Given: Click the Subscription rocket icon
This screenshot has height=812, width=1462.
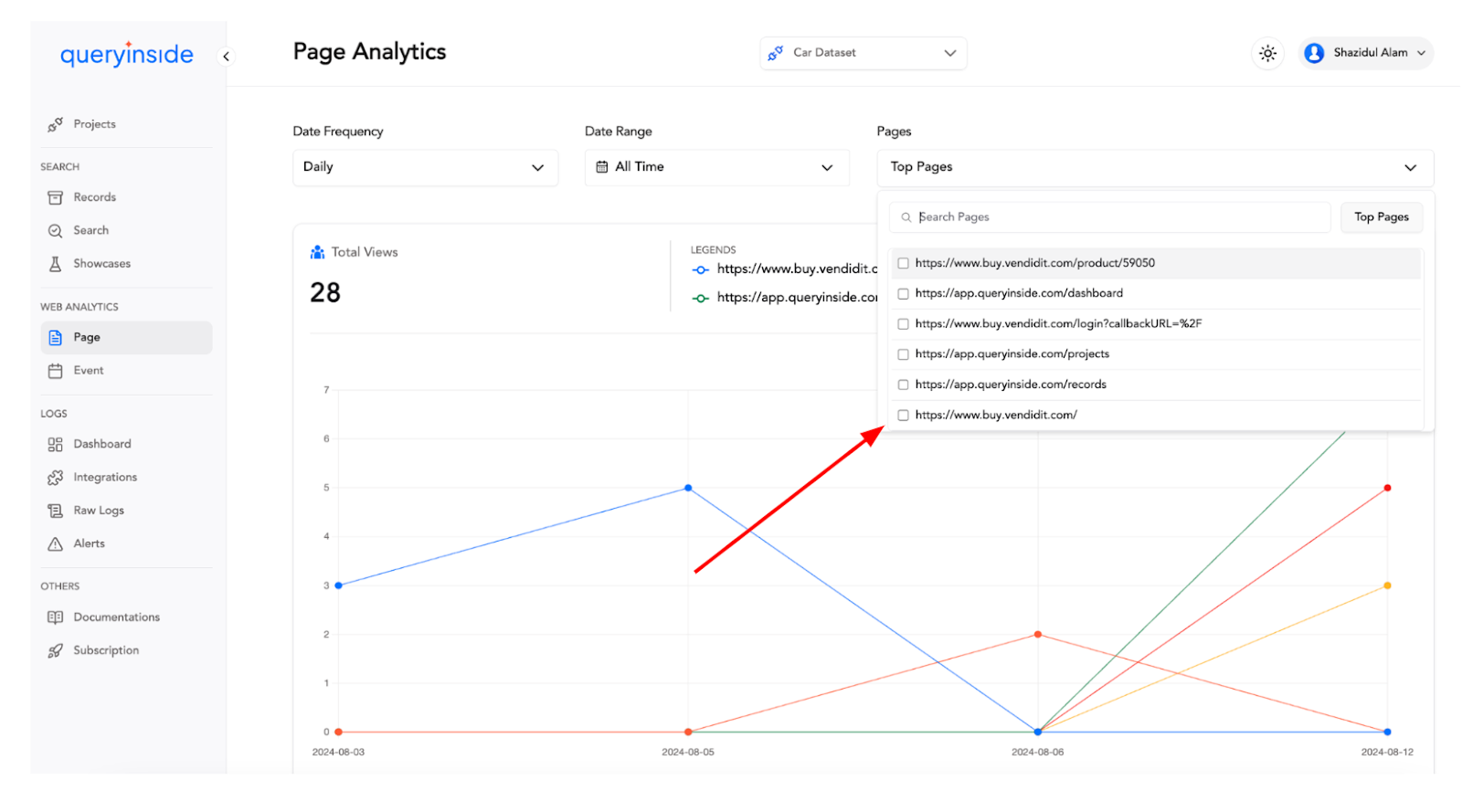Looking at the screenshot, I should (56, 650).
